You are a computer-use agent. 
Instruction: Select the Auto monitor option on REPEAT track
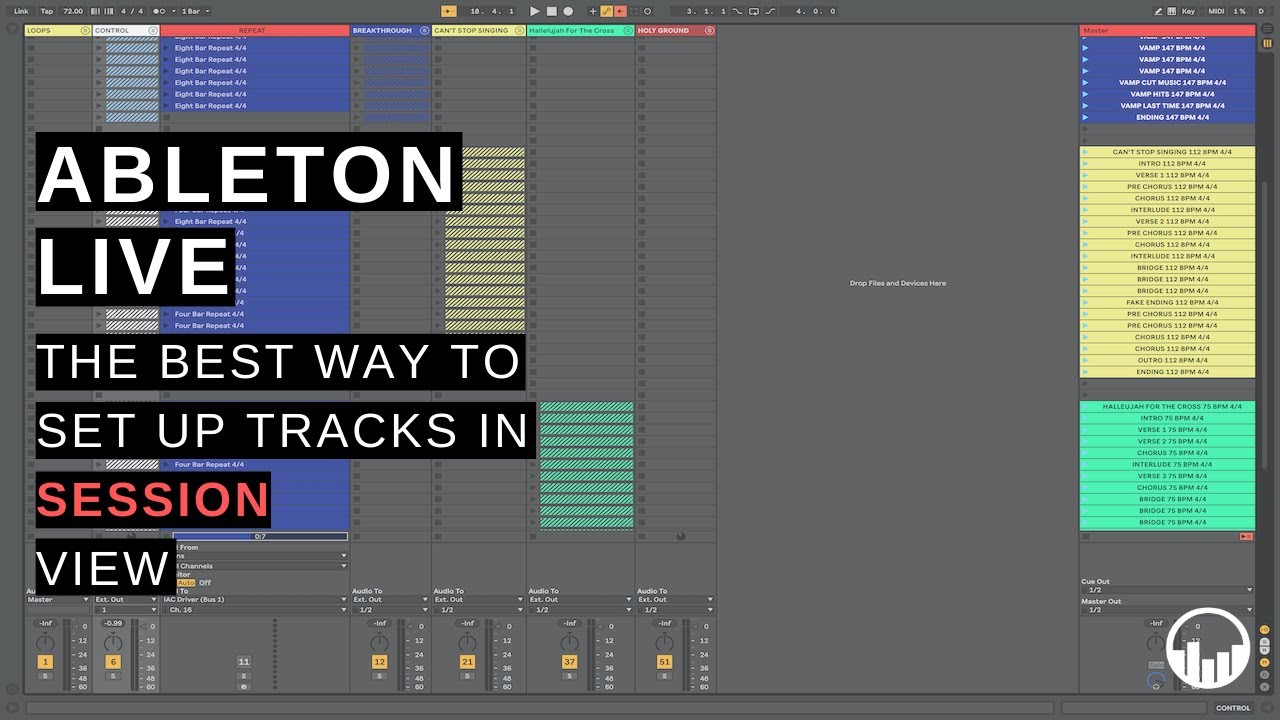click(x=185, y=582)
